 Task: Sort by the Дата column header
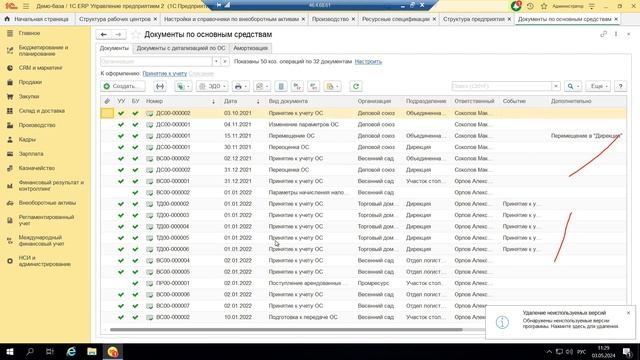(241, 101)
